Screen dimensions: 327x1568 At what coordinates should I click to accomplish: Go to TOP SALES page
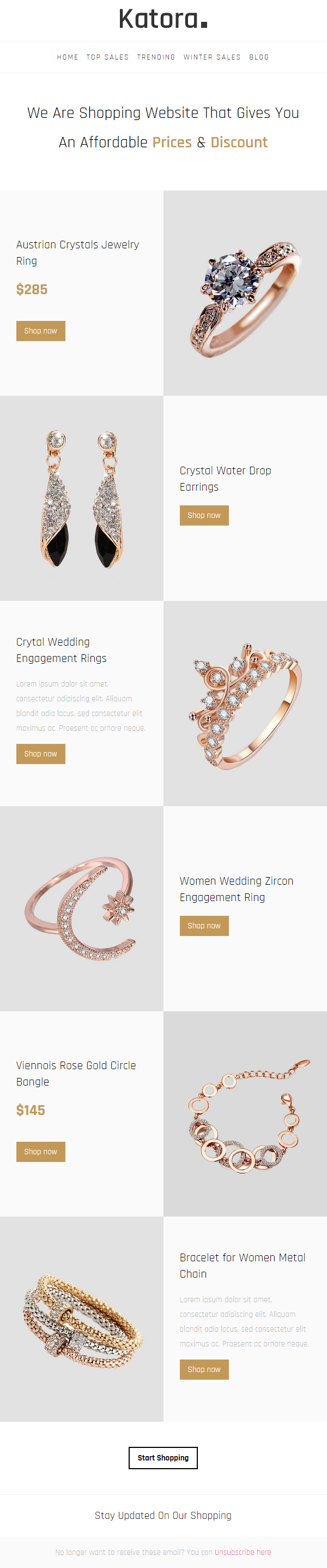point(107,57)
